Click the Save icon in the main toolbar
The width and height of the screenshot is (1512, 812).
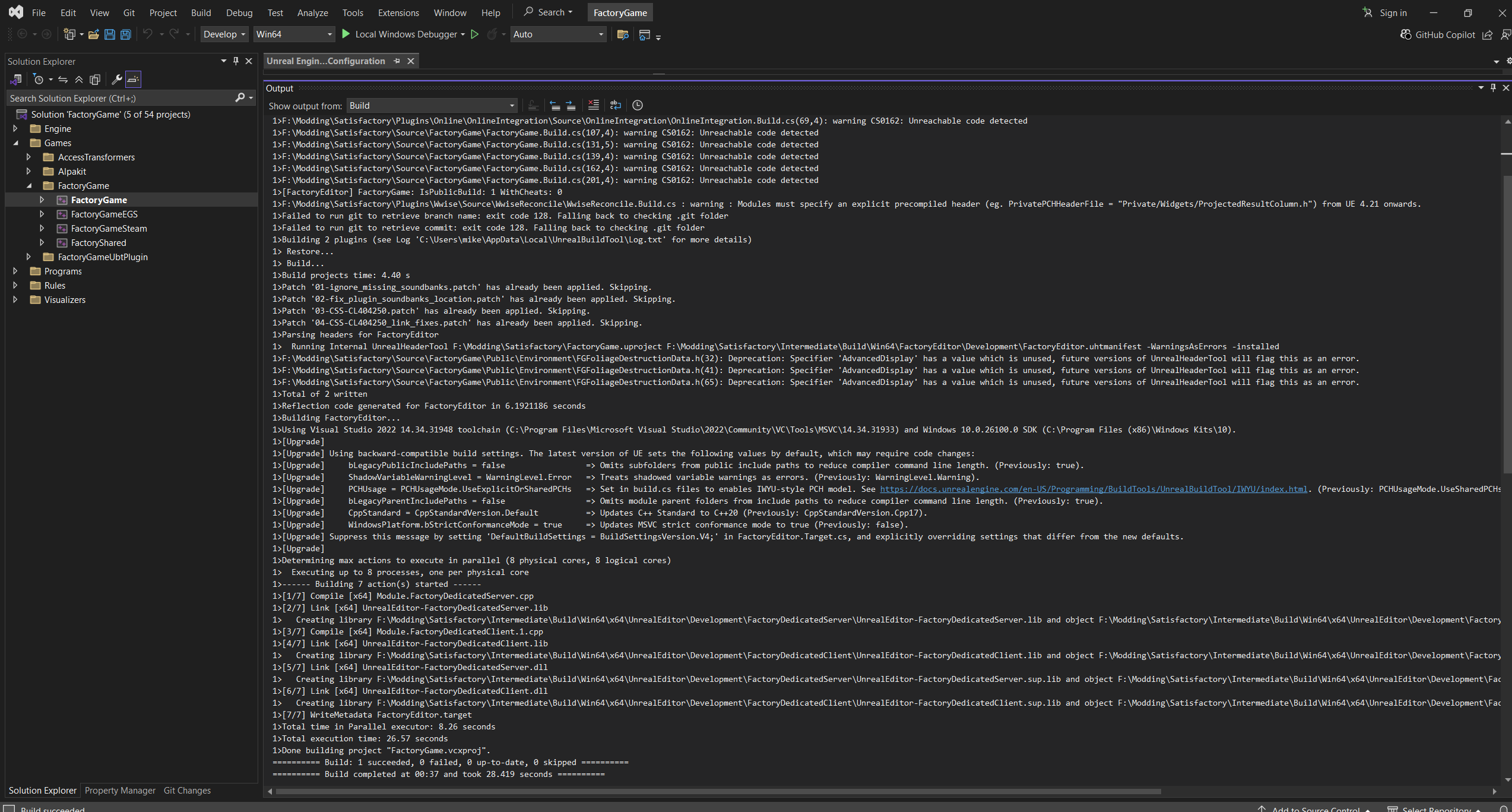tap(109, 34)
